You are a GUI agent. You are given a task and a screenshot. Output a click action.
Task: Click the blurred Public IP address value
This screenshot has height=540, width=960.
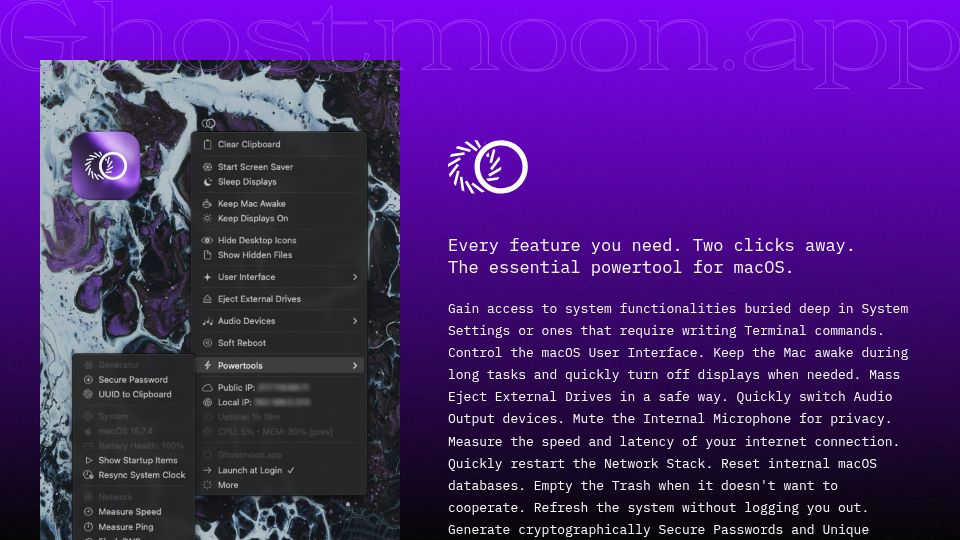[x=283, y=388]
